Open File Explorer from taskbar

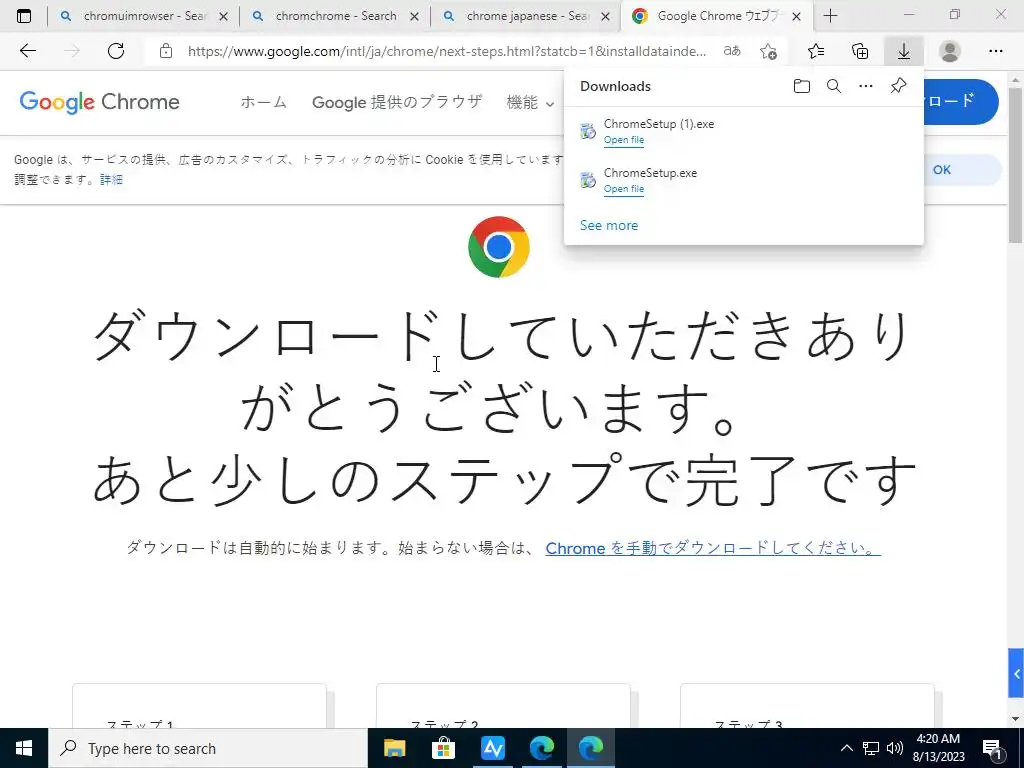pos(394,748)
